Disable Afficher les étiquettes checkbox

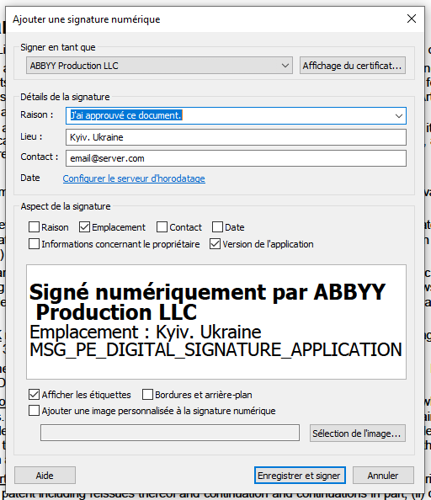34,394
